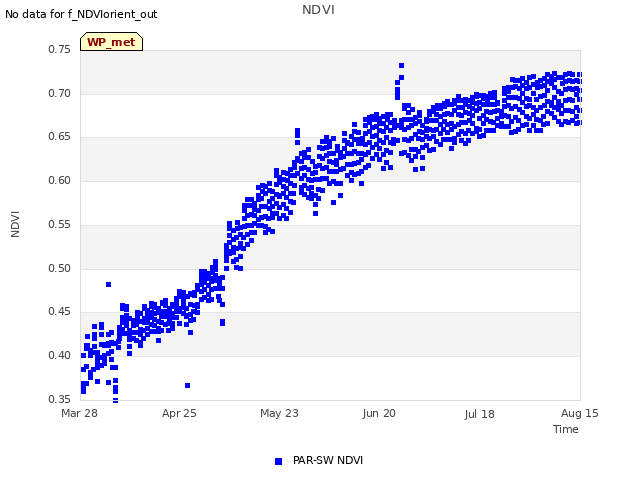Click the Aug 15 x-axis tick label
The height and width of the screenshot is (480, 640).
point(580,413)
